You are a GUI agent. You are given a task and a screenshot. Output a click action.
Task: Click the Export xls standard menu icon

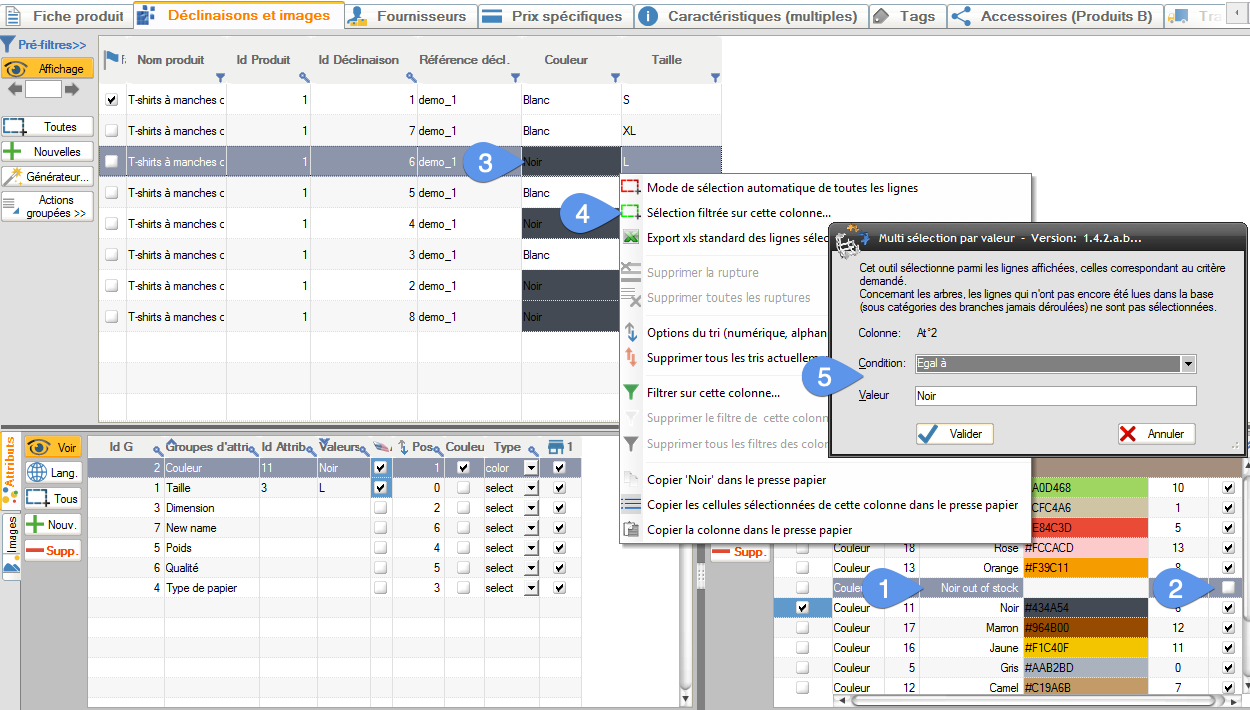click(630, 235)
